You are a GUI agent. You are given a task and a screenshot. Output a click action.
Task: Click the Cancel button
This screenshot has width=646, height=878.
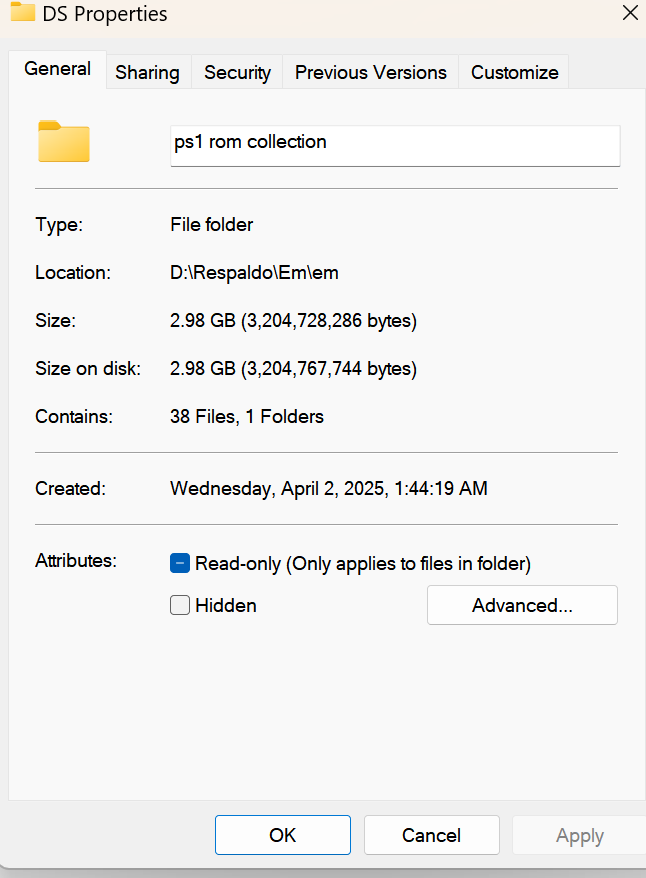[432, 835]
